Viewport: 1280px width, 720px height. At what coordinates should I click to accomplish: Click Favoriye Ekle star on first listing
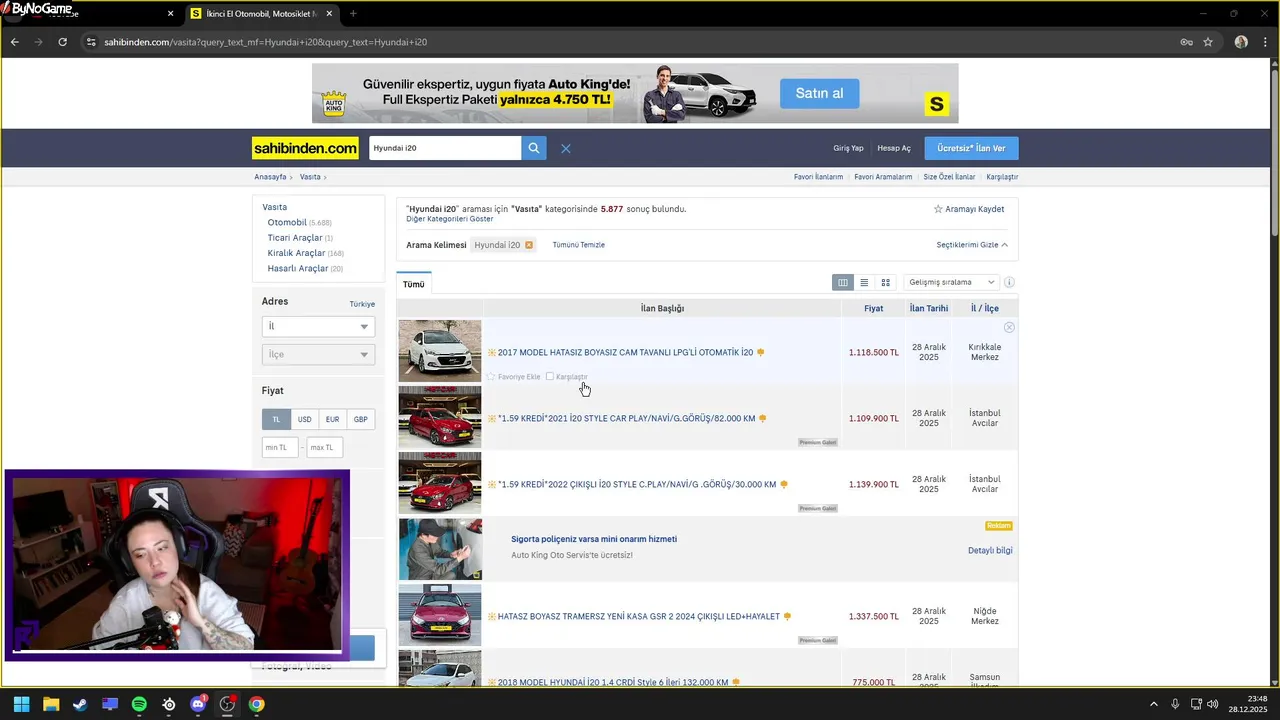491,377
